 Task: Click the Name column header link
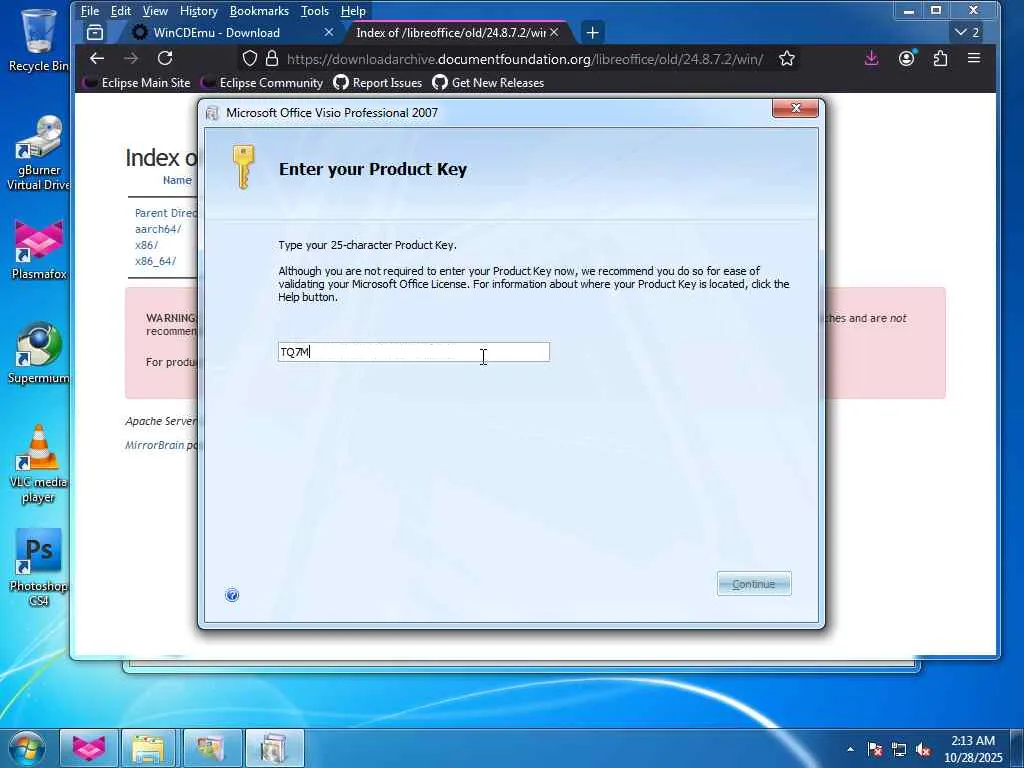[177, 180]
